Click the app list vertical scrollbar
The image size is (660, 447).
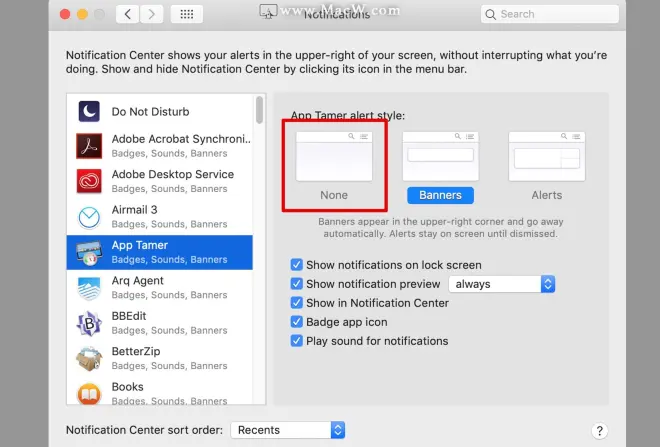pos(259,110)
